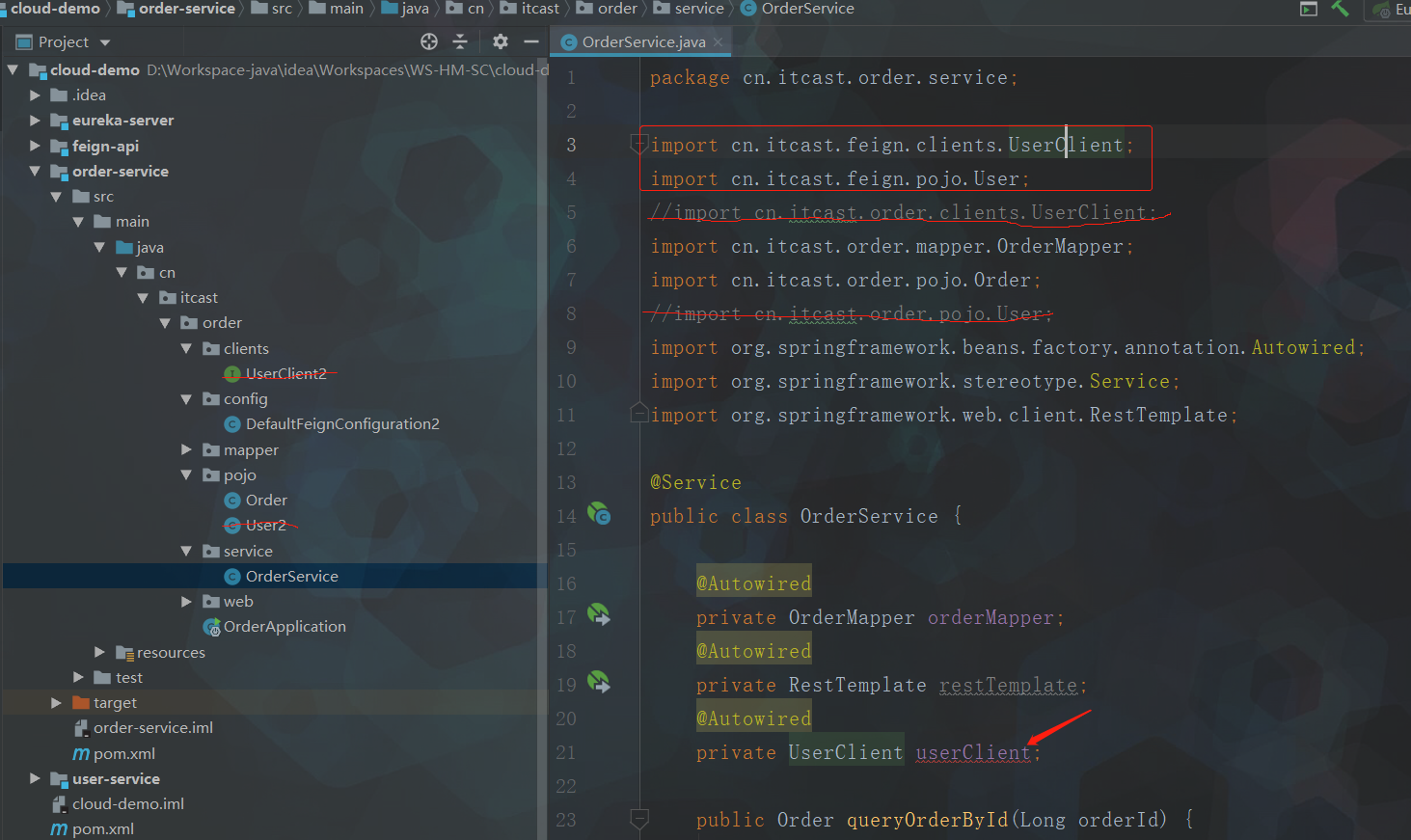Click the window layout icon beside the hammer
This screenshot has width=1411, height=840.
pyautogui.click(x=1309, y=9)
